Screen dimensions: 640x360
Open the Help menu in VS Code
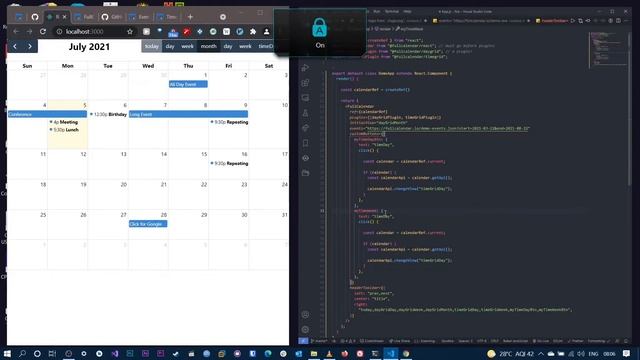[407, 11]
